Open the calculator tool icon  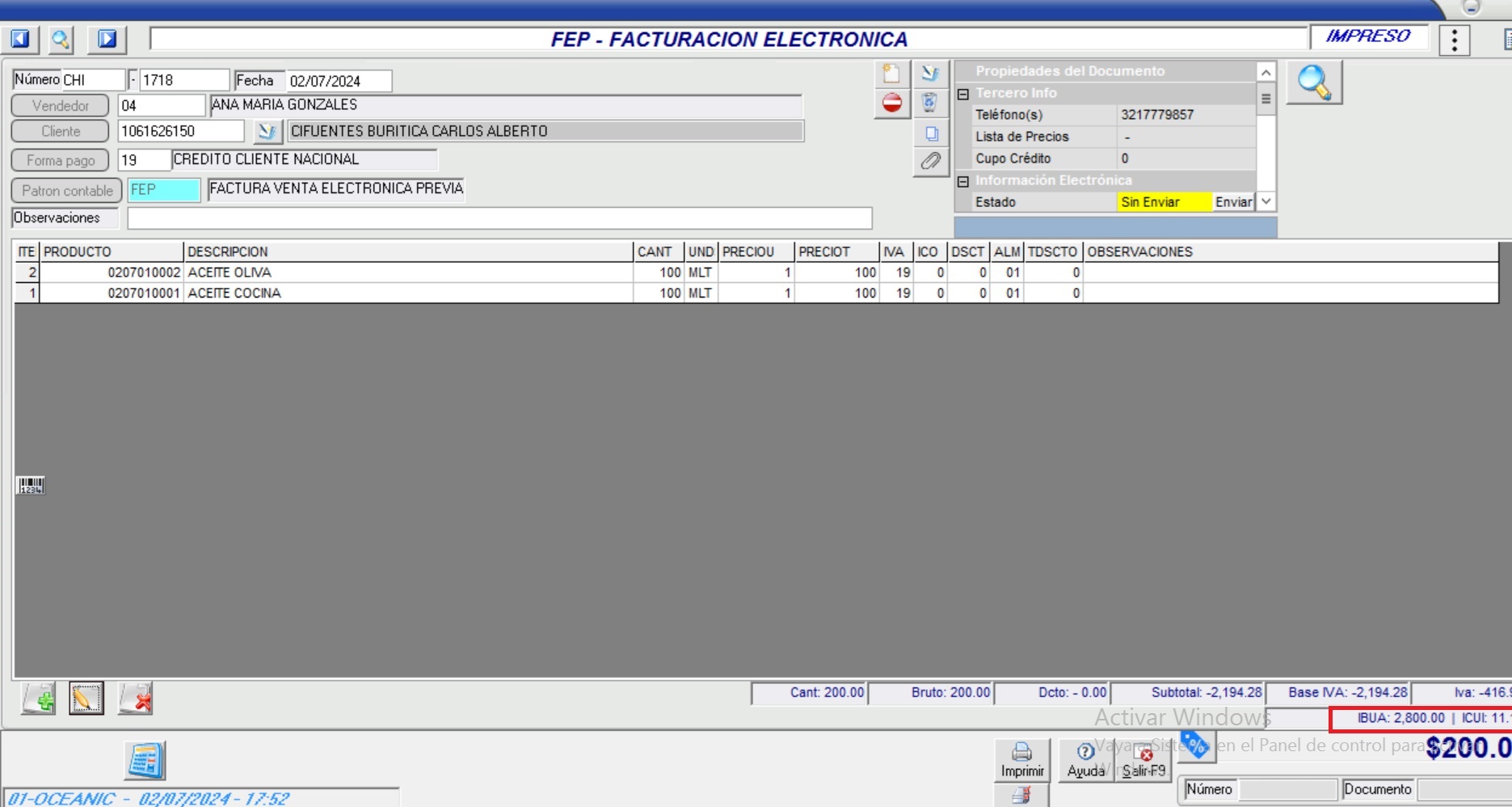click(x=145, y=761)
